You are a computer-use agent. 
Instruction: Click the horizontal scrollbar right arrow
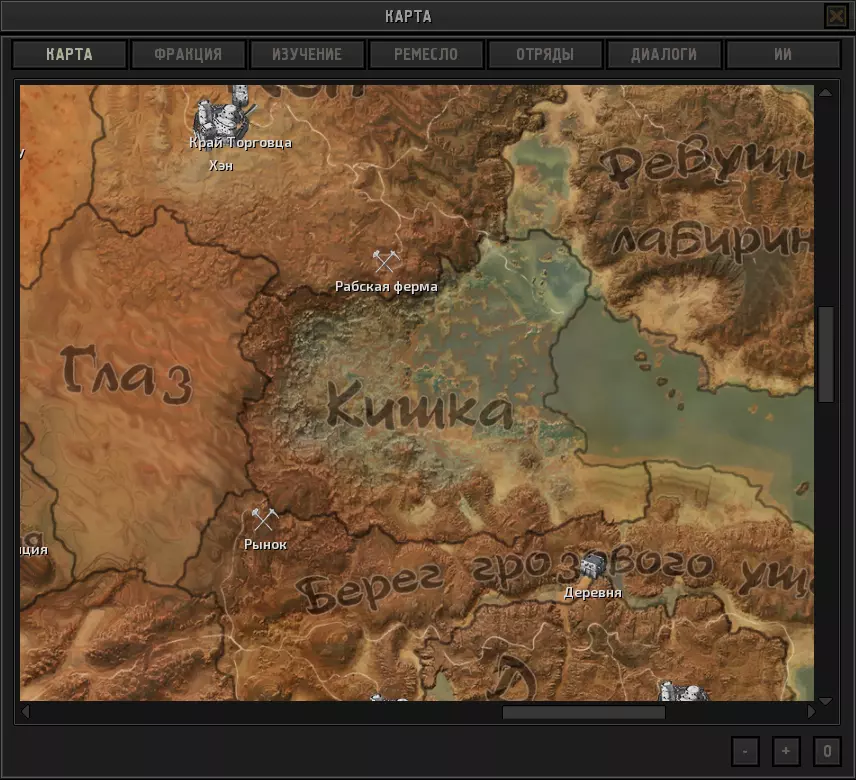click(811, 712)
